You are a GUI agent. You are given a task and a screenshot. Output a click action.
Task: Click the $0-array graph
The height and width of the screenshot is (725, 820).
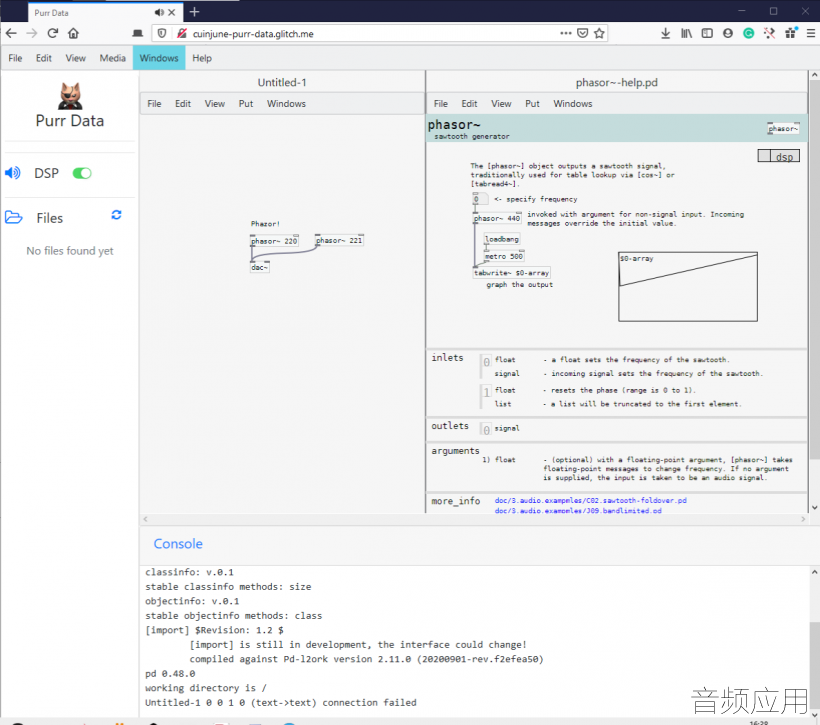click(688, 287)
